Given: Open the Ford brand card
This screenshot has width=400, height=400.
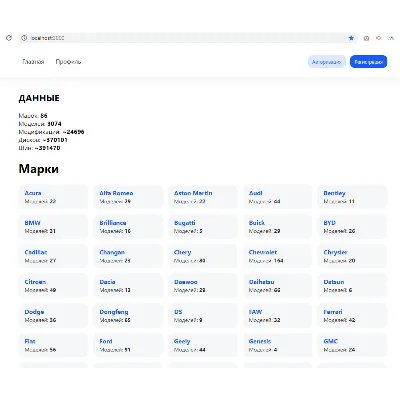Looking at the screenshot, I should tap(128, 345).
